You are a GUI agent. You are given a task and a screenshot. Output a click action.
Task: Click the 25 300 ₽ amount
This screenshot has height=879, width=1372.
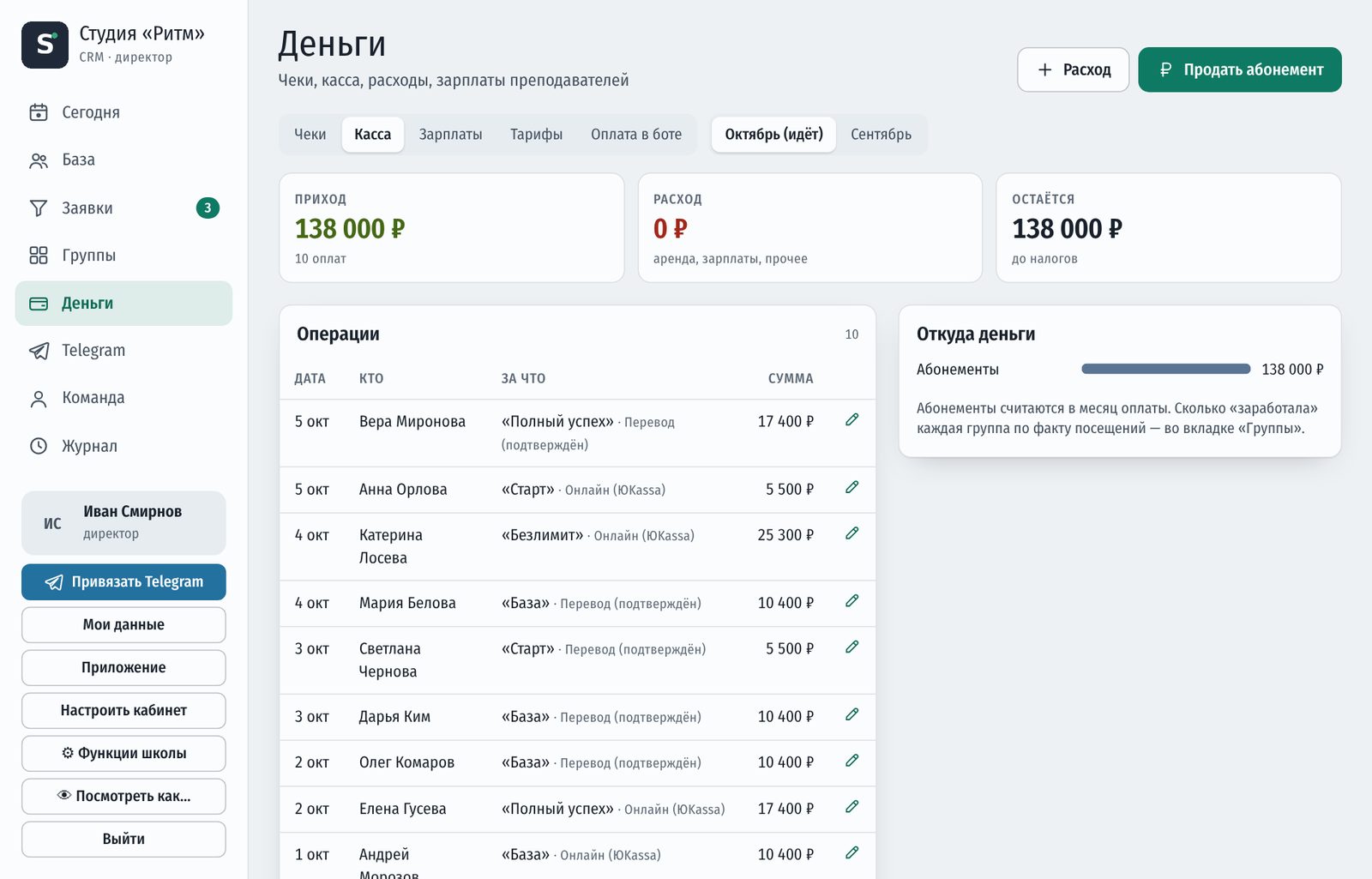point(785,535)
